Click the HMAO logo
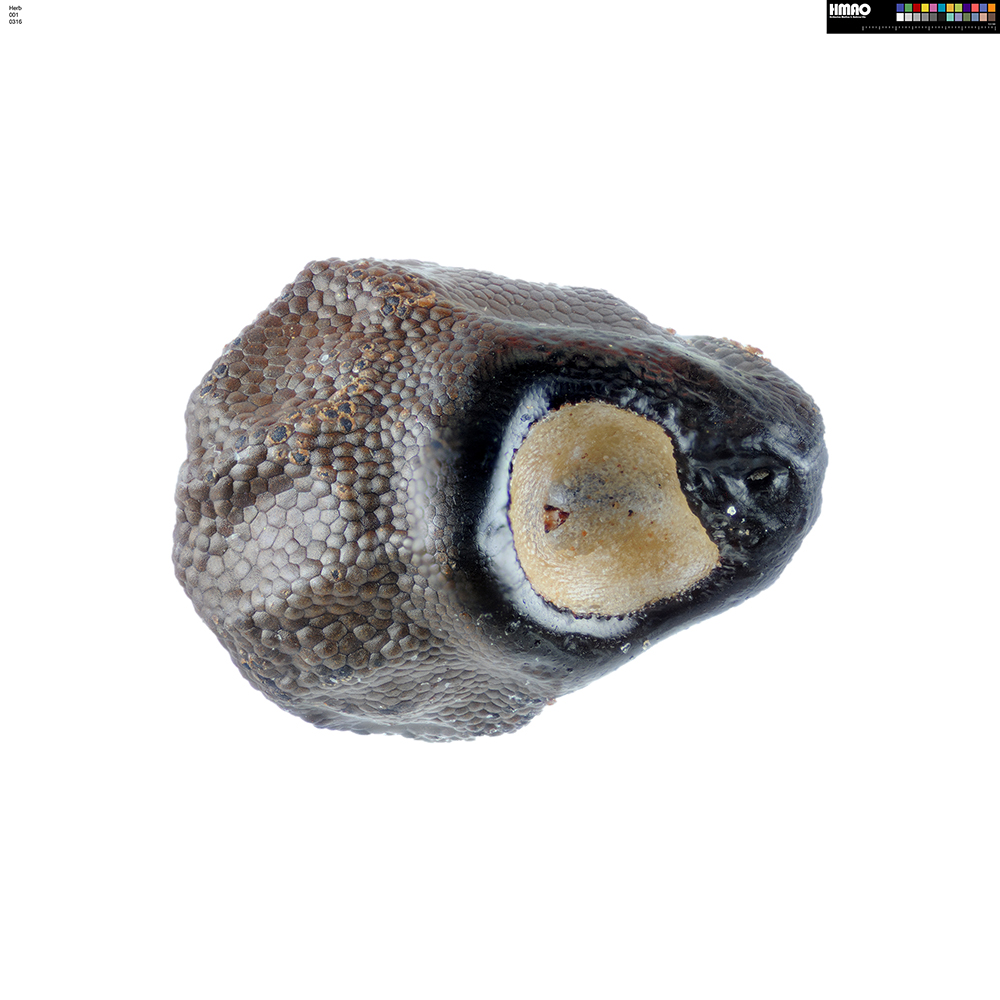Screen dimensions: 1000x1000 [x=849, y=10]
